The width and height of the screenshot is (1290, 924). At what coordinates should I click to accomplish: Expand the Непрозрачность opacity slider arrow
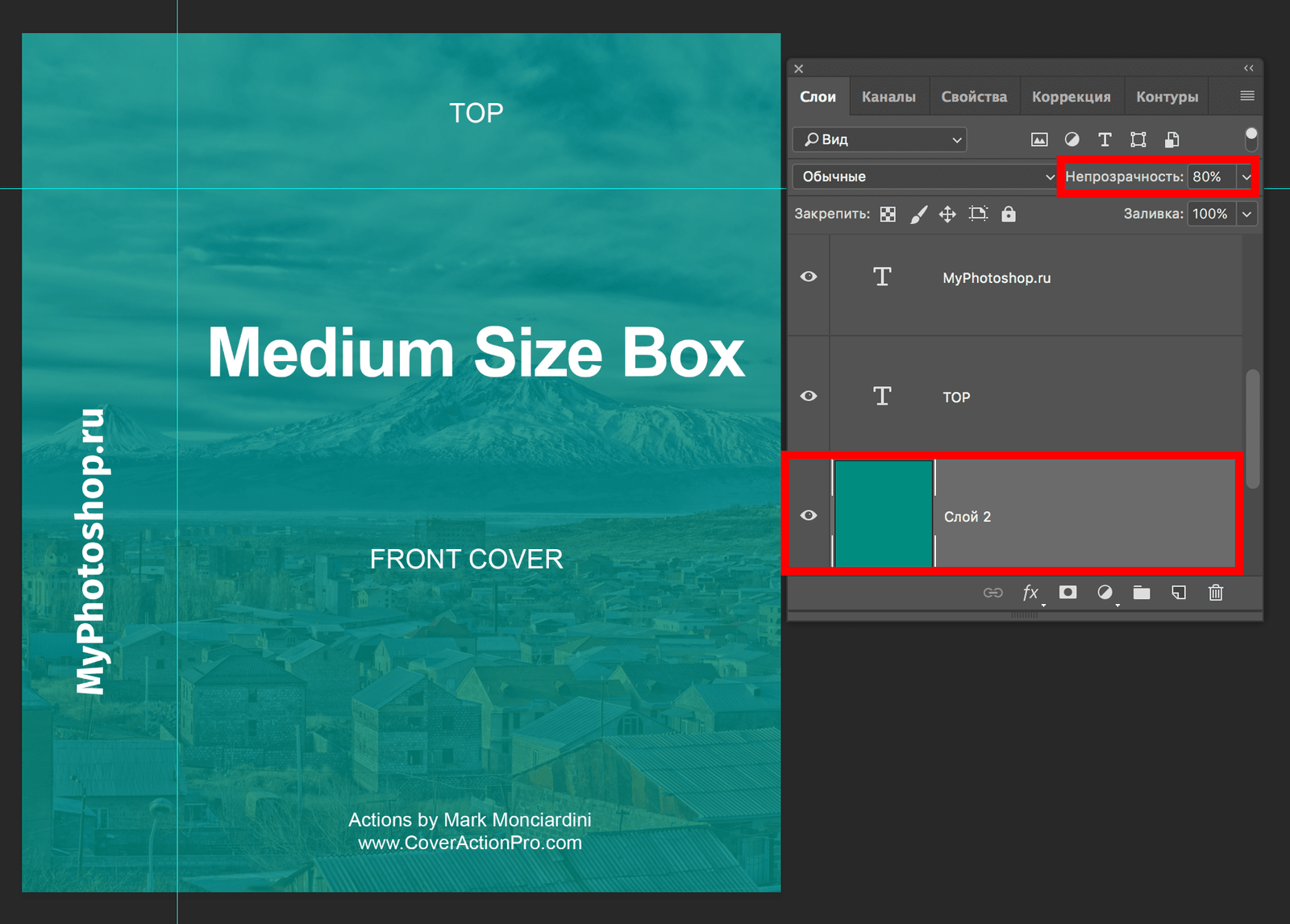pyautogui.click(x=1246, y=177)
